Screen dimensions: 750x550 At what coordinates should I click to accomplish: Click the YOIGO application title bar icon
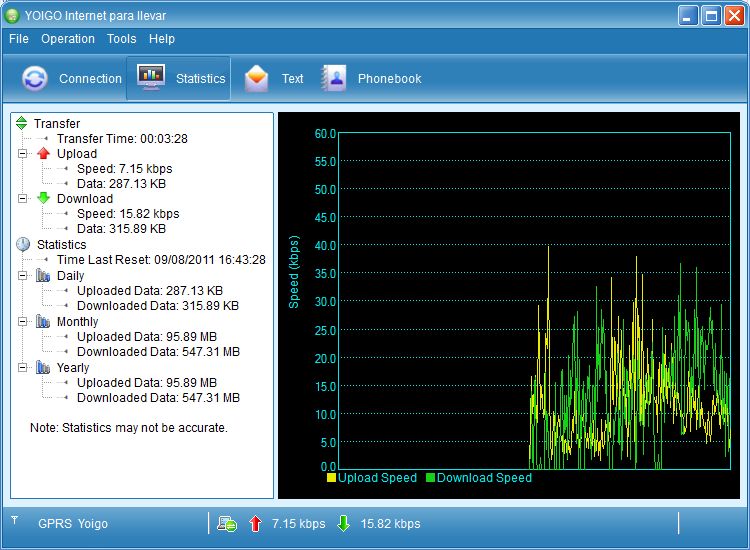click(11, 15)
